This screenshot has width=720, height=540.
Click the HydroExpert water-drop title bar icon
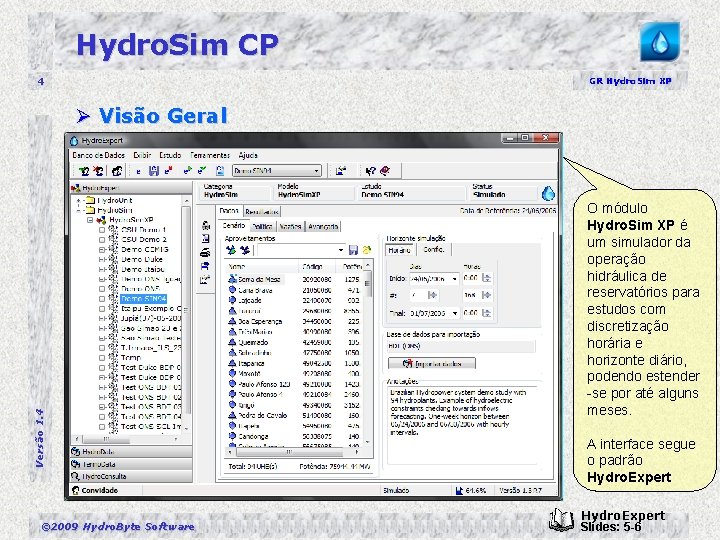click(x=74, y=141)
